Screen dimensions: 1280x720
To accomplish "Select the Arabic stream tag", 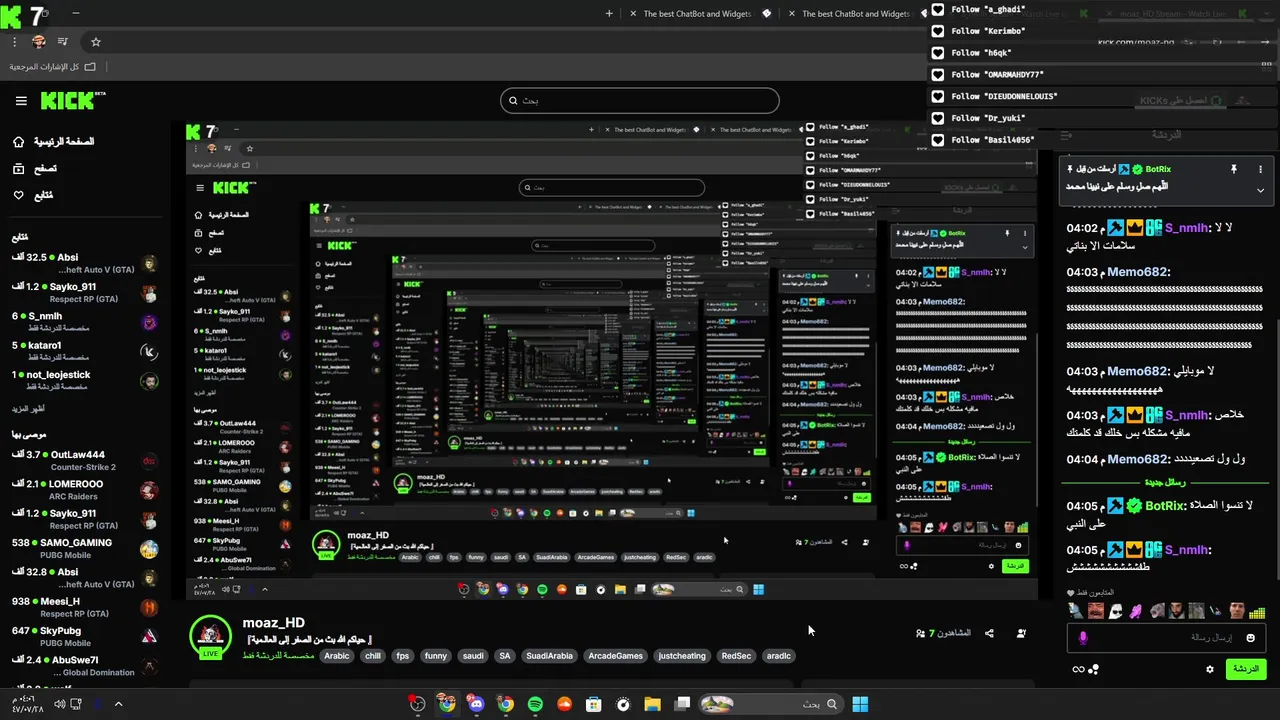I will [337, 656].
